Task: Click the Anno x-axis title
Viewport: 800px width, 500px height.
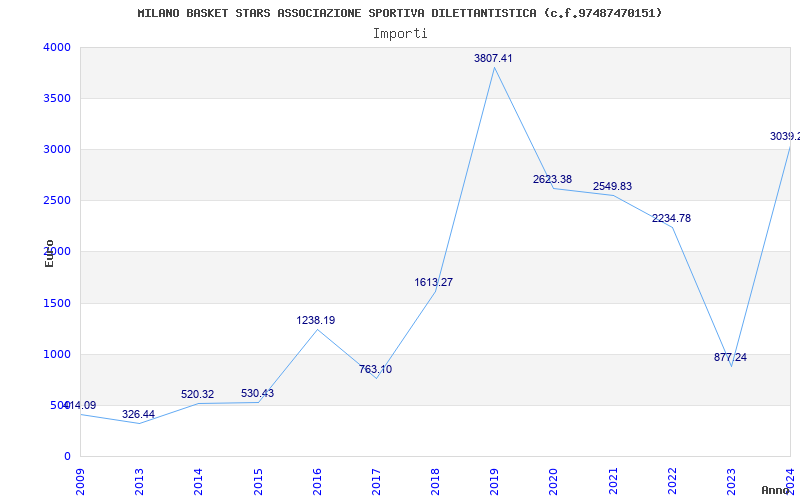Action: point(775,490)
